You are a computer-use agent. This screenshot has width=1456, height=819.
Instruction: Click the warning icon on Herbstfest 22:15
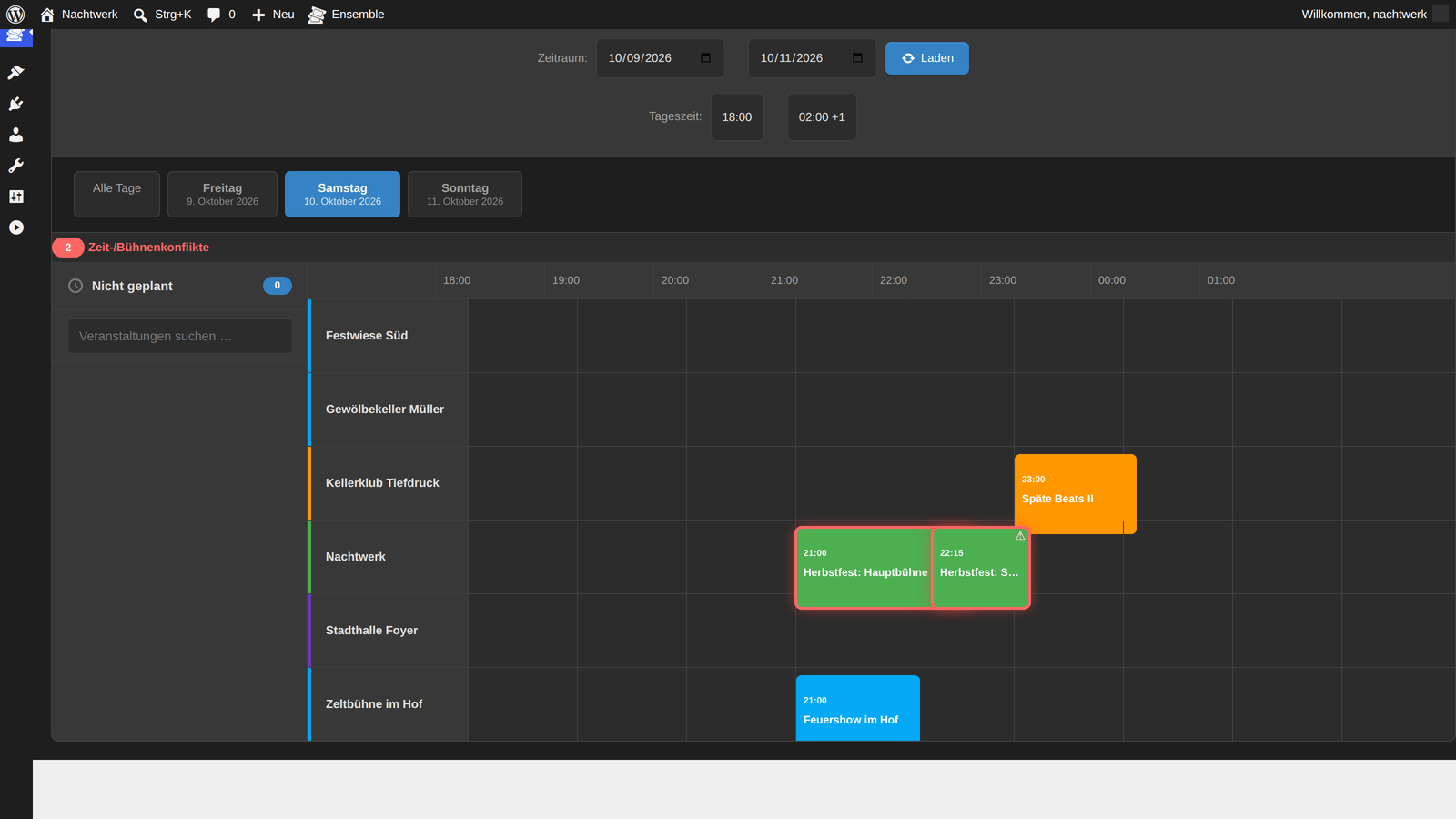(1020, 536)
